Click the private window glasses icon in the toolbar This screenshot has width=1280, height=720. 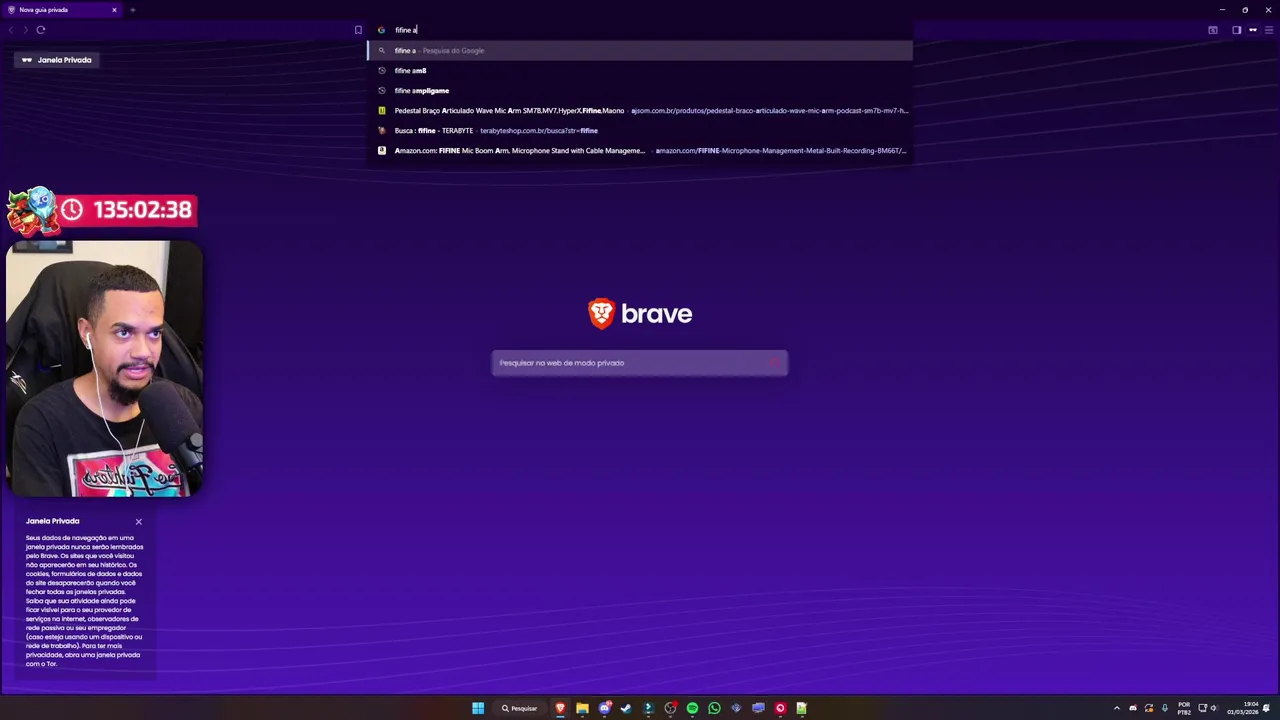pos(1252,30)
